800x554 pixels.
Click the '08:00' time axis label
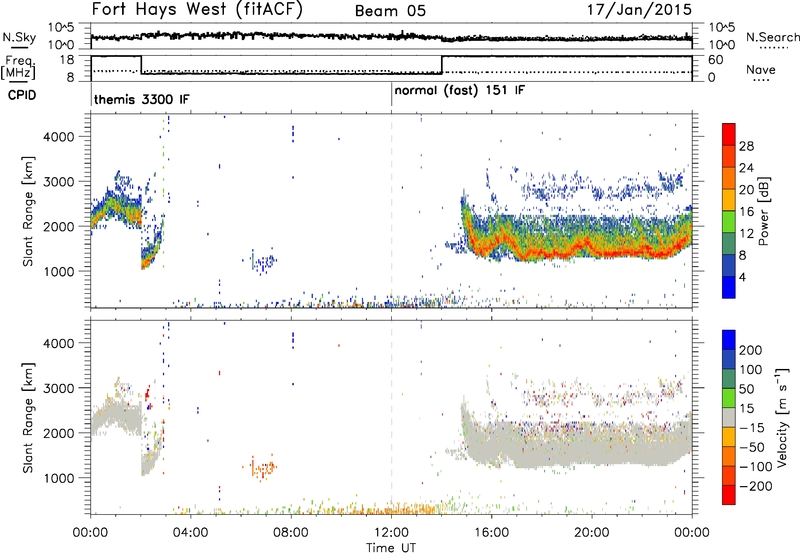click(x=291, y=533)
